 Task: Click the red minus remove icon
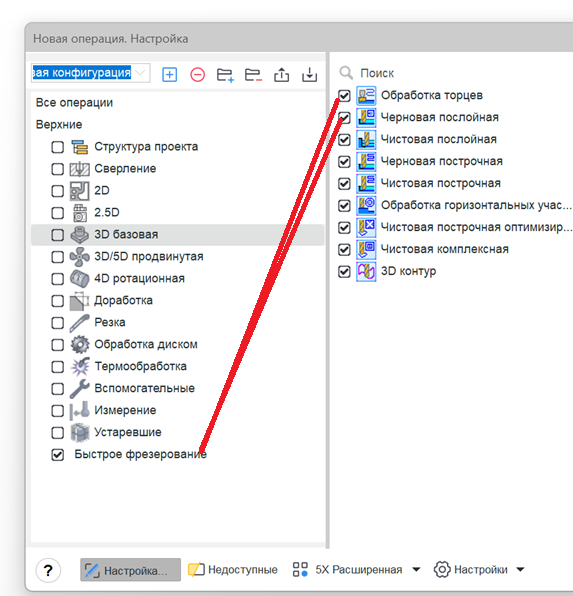[x=197, y=74]
